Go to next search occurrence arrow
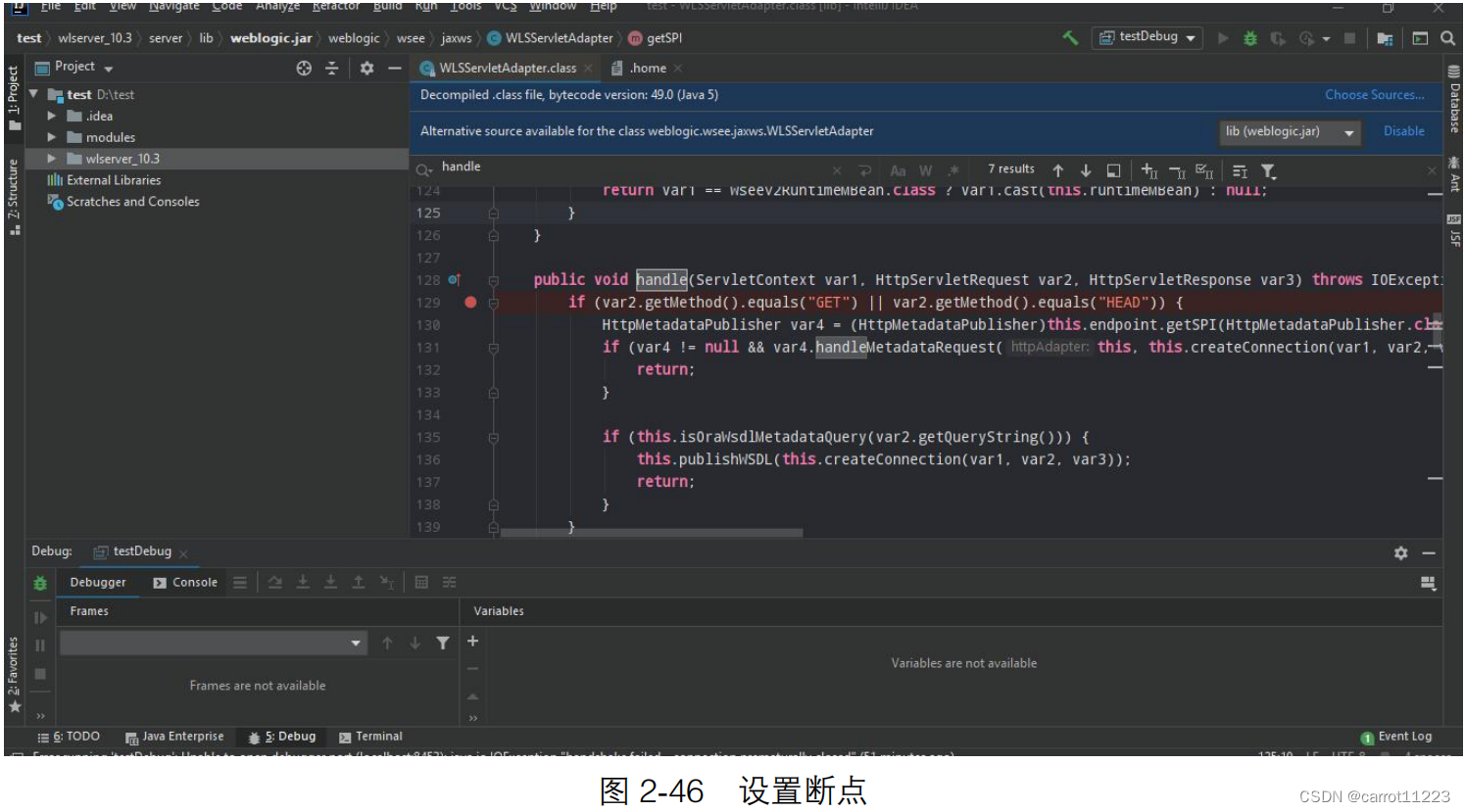The height and width of the screenshot is (812, 1465). (1085, 170)
